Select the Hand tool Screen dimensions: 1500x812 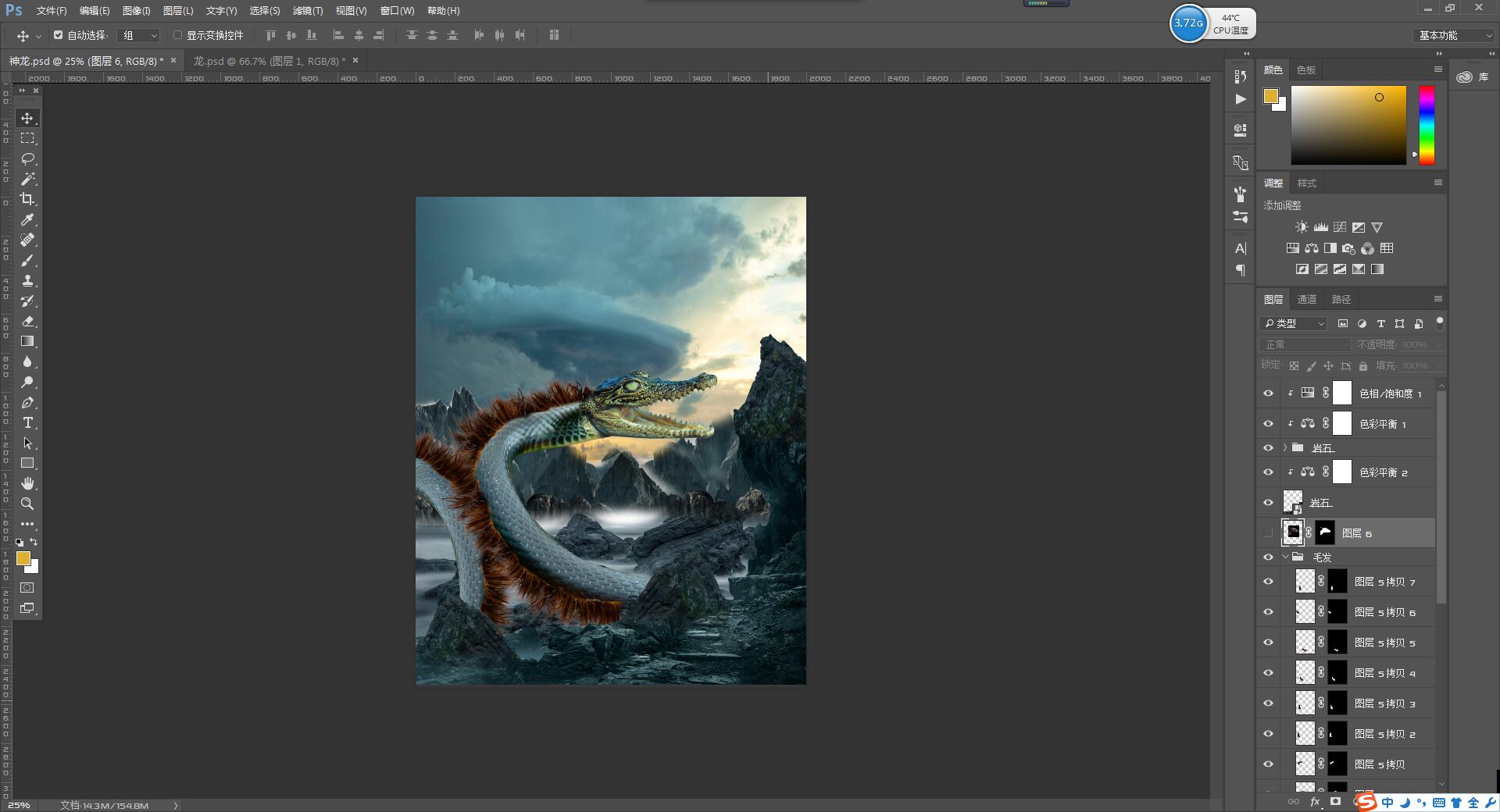point(27,483)
